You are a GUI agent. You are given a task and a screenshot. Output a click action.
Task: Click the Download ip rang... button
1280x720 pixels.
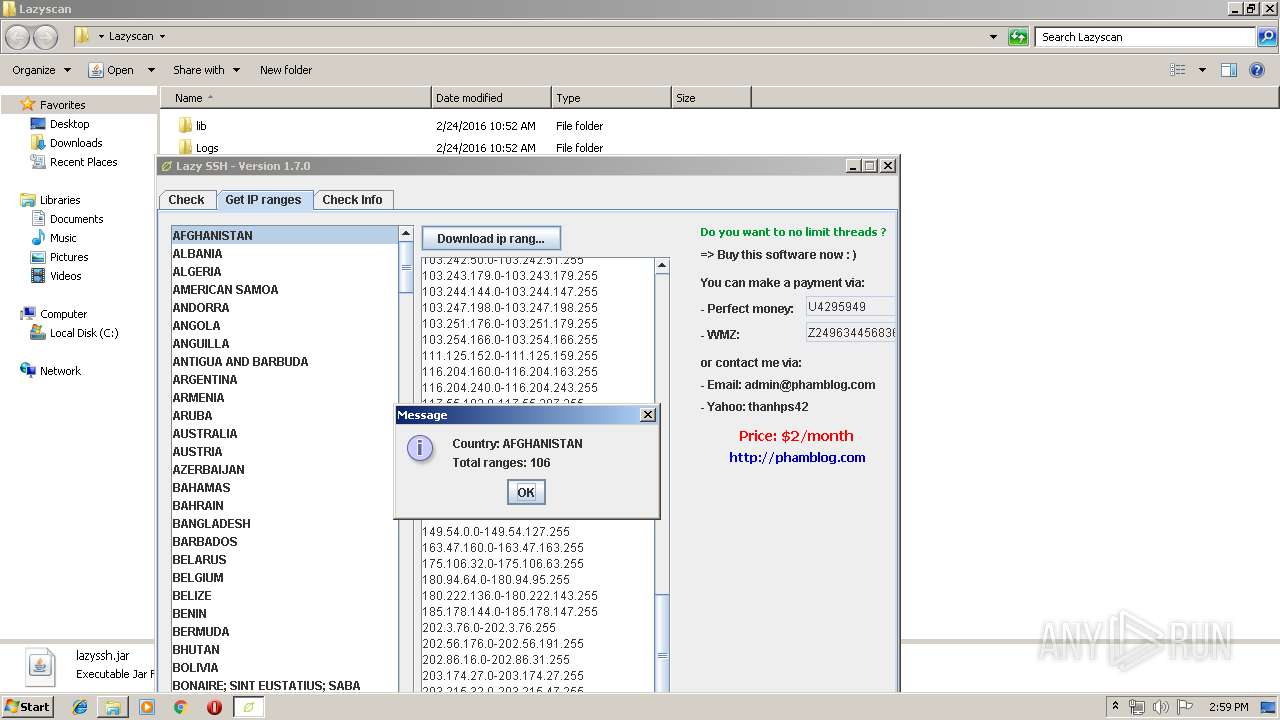(491, 238)
